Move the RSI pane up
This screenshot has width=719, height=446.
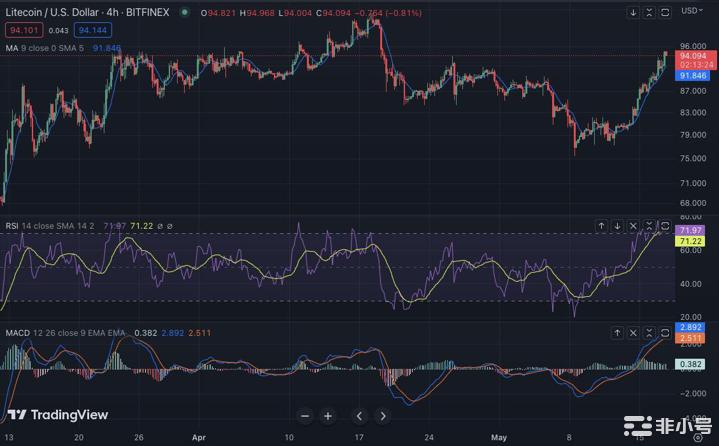pyautogui.click(x=601, y=227)
